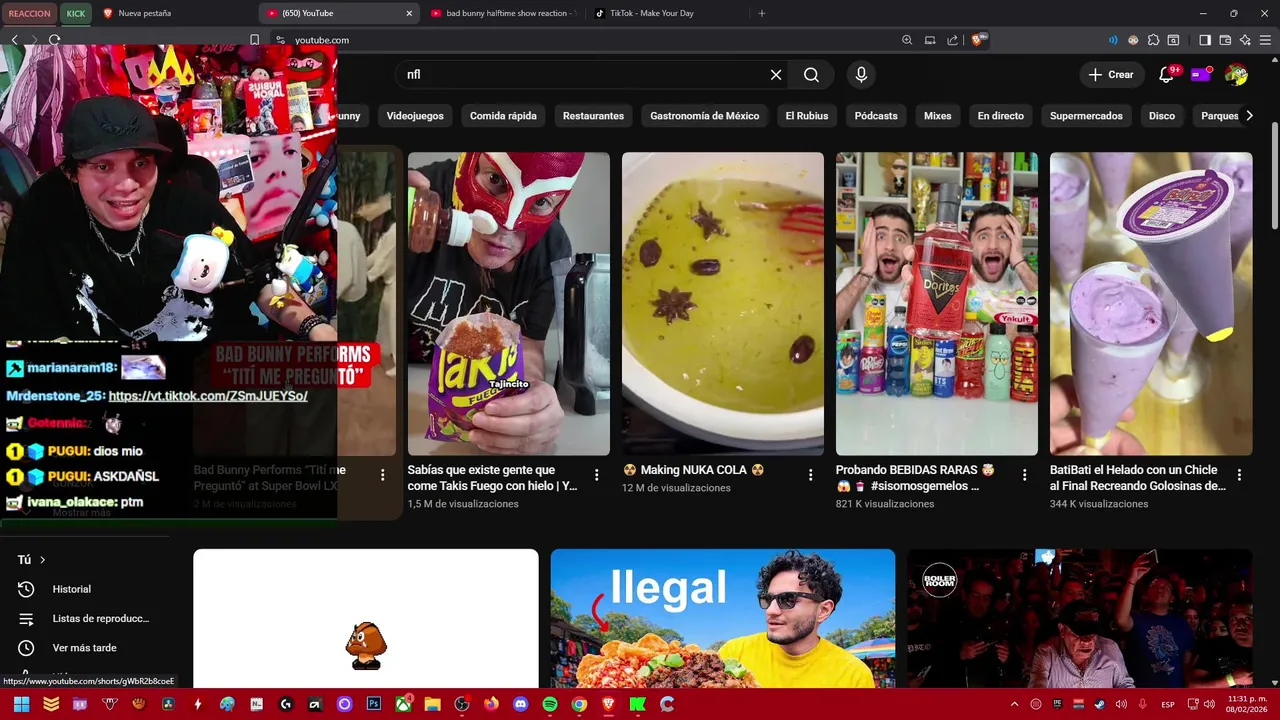Screen dimensions: 1280x720
Task: Open options for BatiBati el Helado short
Action: [1239, 475]
